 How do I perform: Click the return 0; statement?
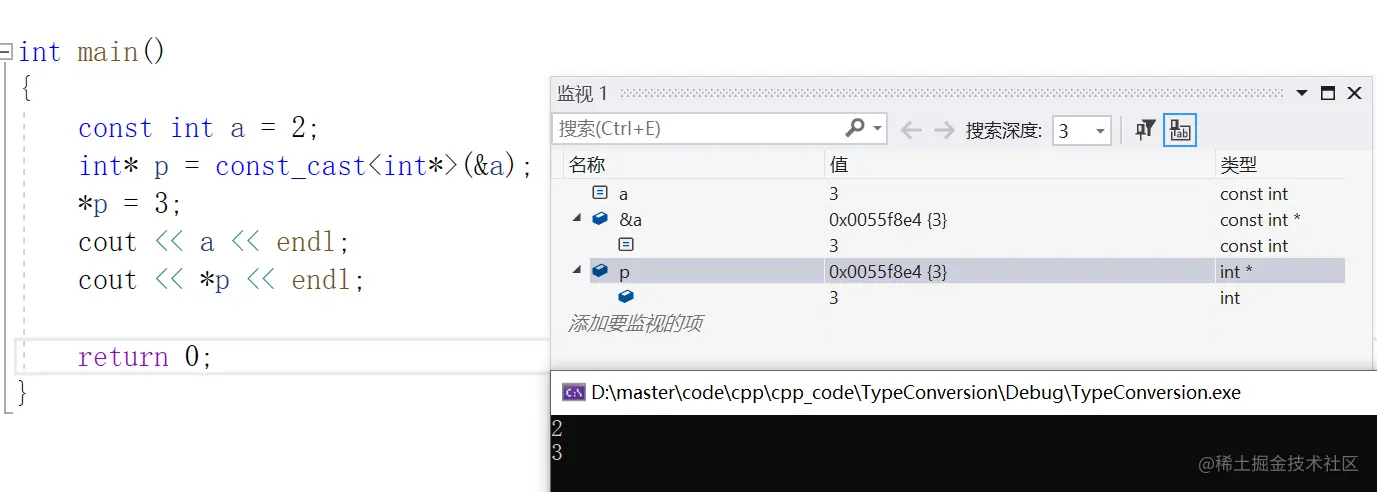point(145,357)
